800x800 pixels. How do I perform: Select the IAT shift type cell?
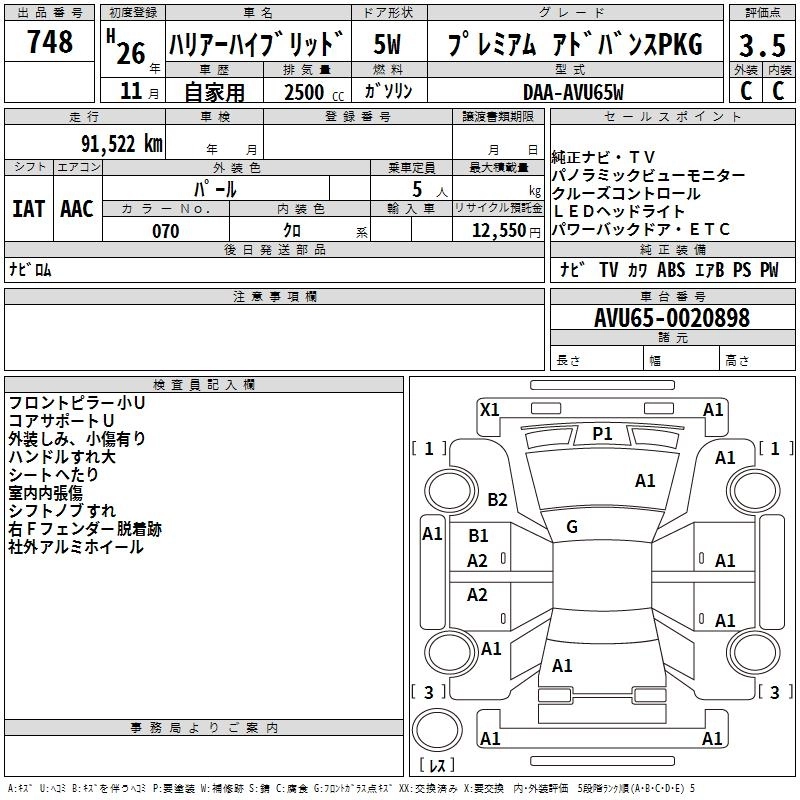(x=28, y=209)
